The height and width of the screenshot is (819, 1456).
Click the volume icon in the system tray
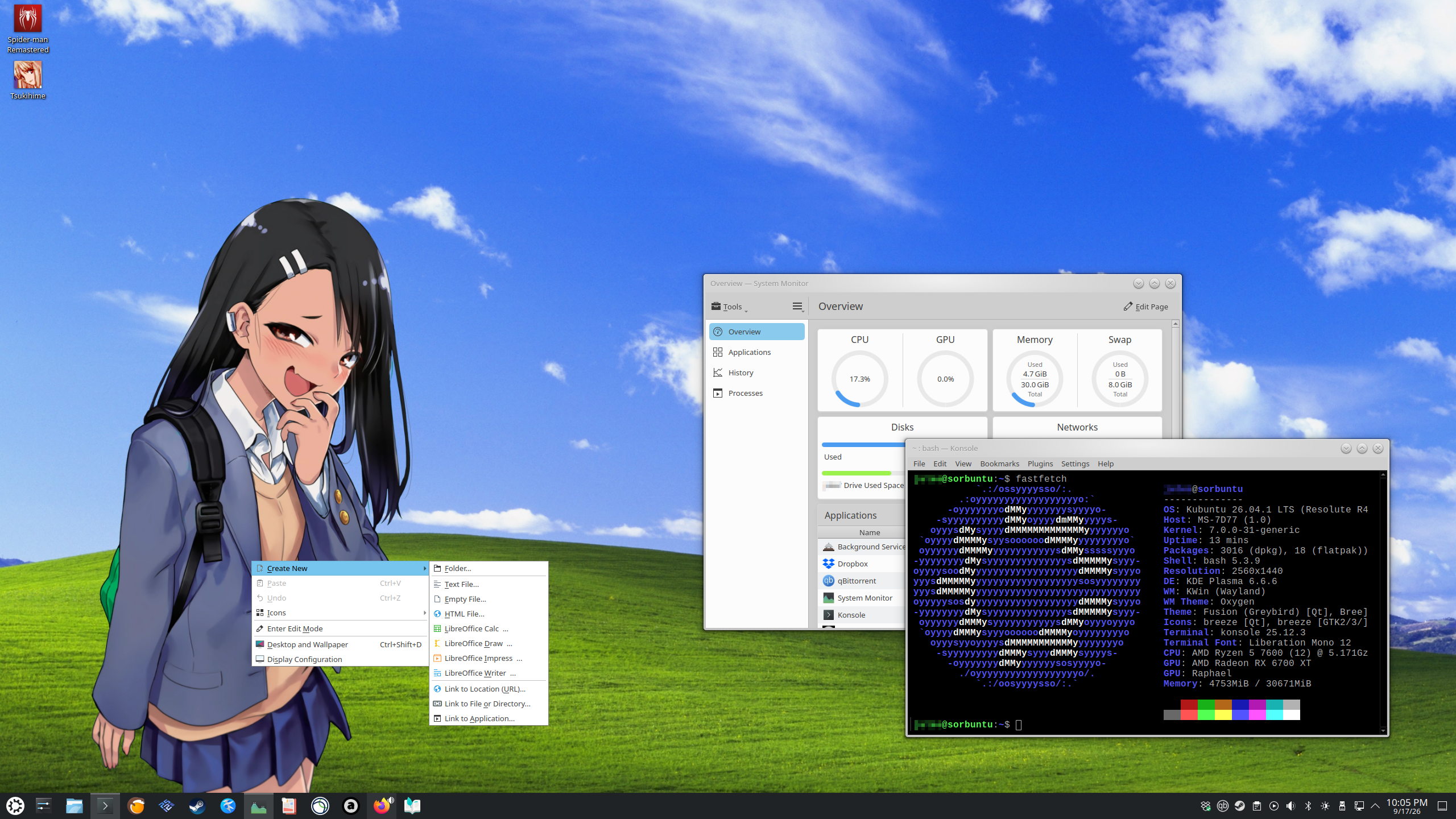click(1291, 806)
